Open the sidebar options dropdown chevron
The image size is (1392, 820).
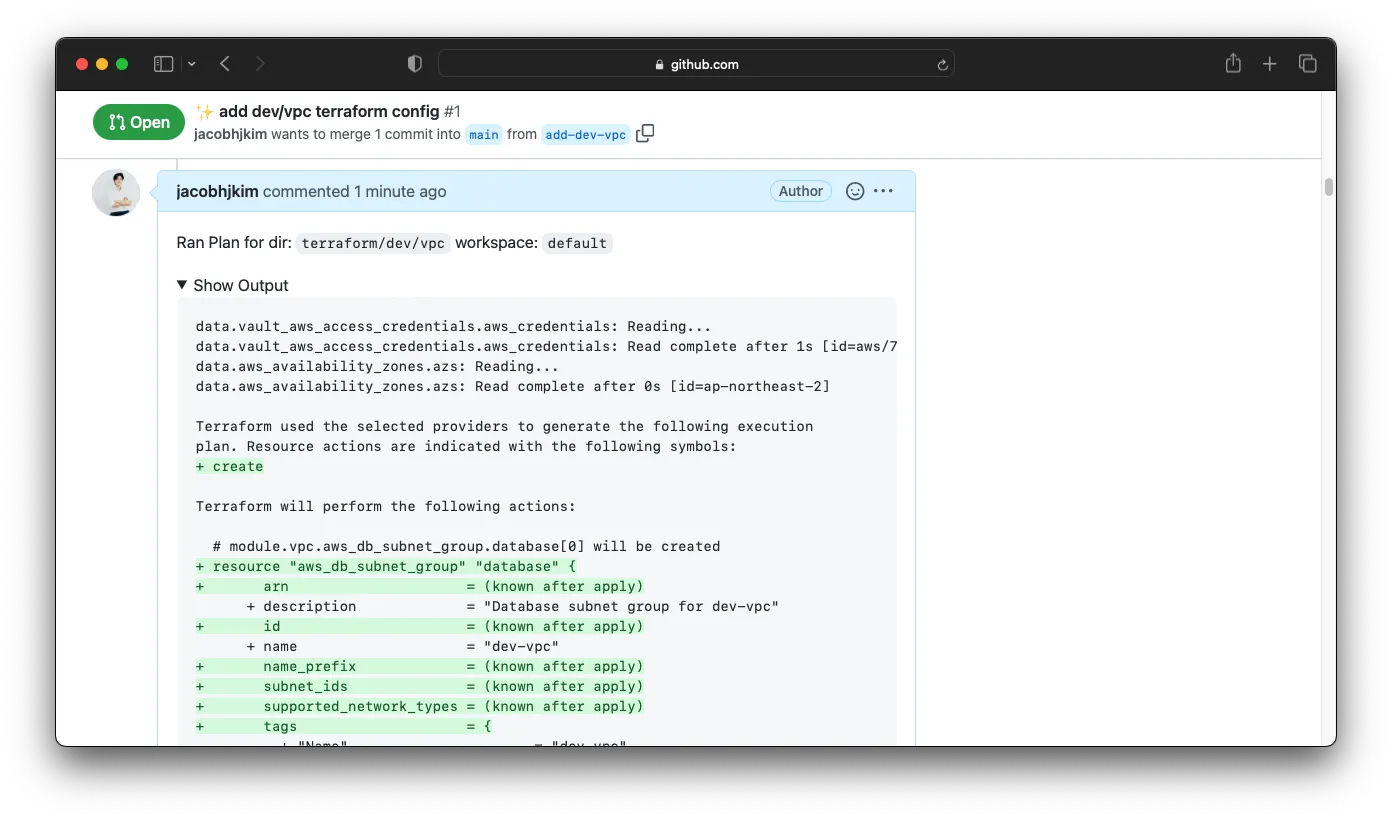point(191,64)
